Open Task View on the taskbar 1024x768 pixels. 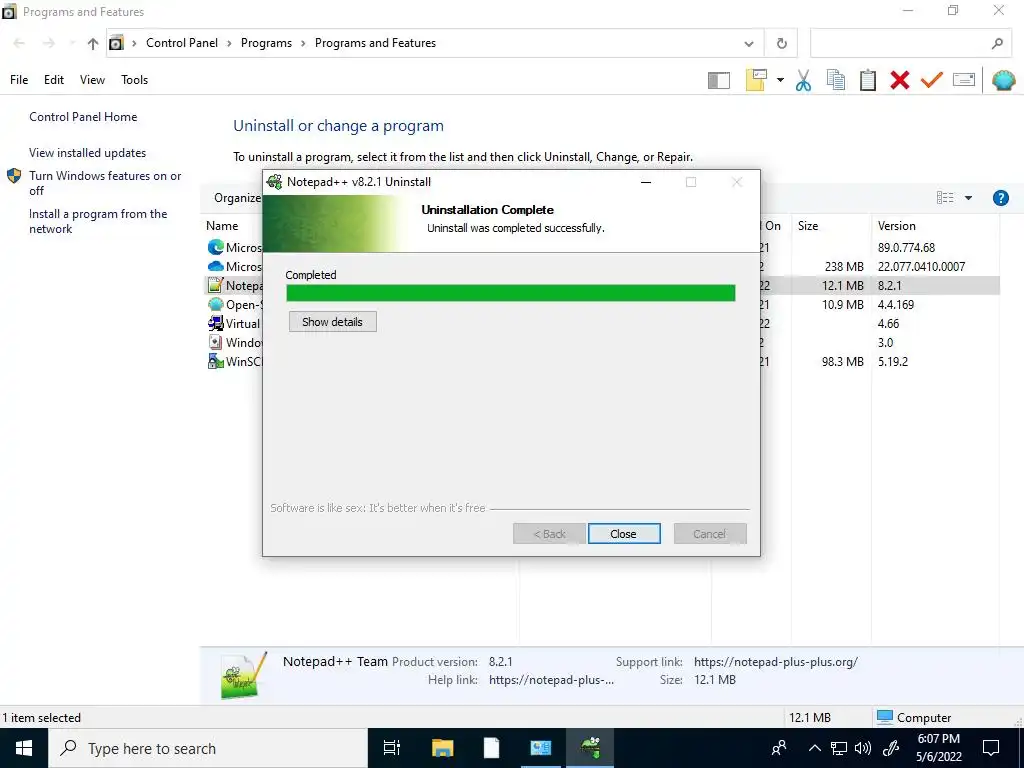pyautogui.click(x=392, y=748)
